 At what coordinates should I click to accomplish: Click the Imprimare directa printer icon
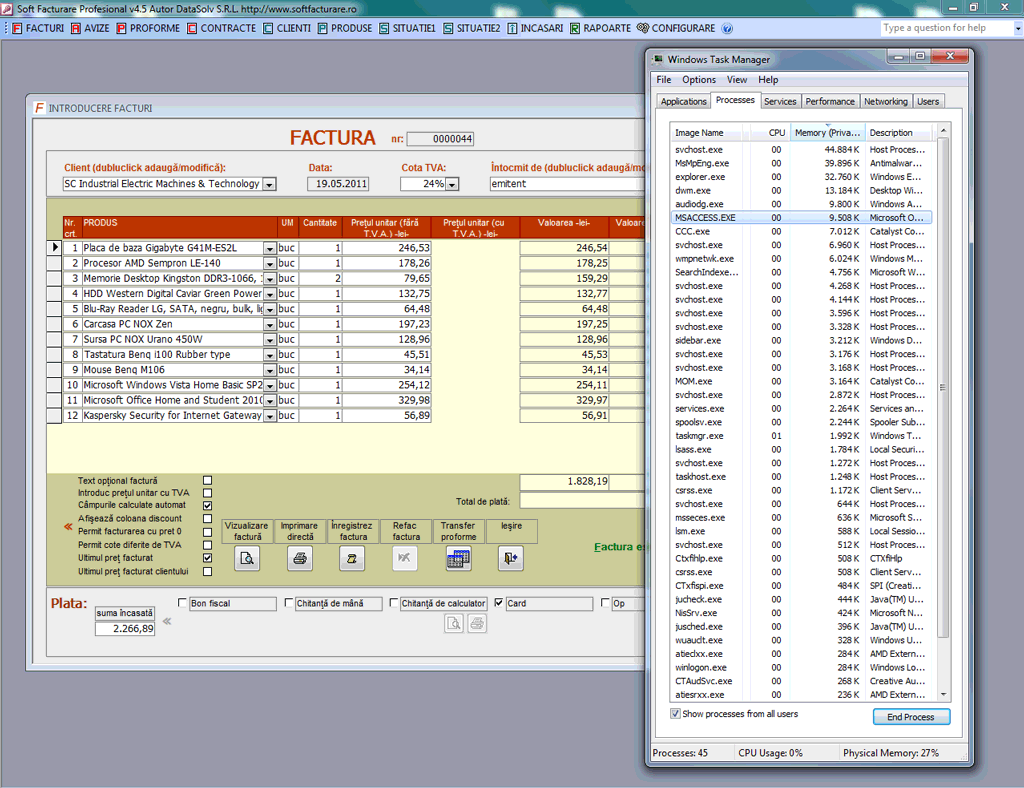click(x=300, y=558)
